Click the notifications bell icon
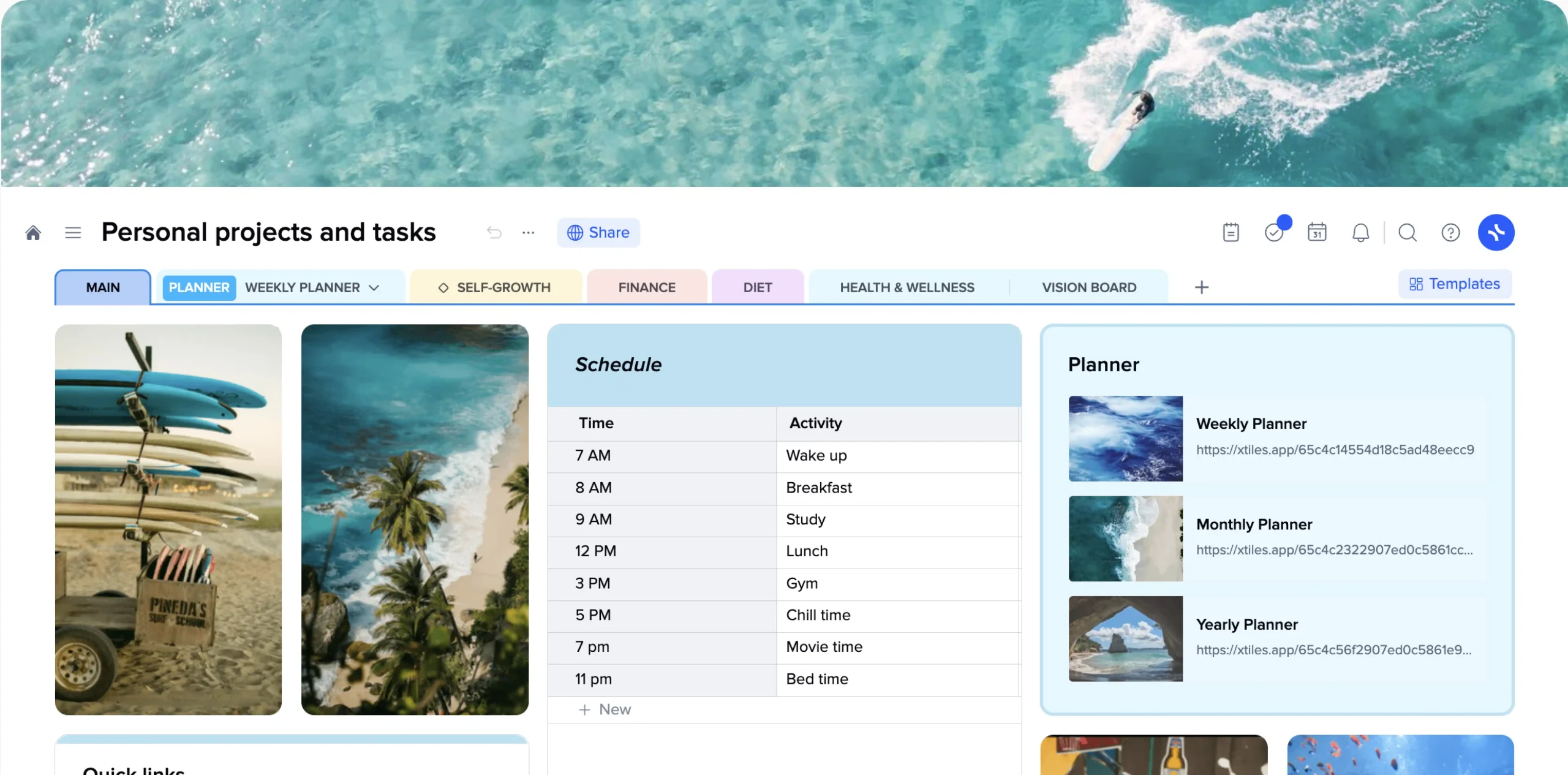Screen dimensions: 1568x775 [1361, 232]
